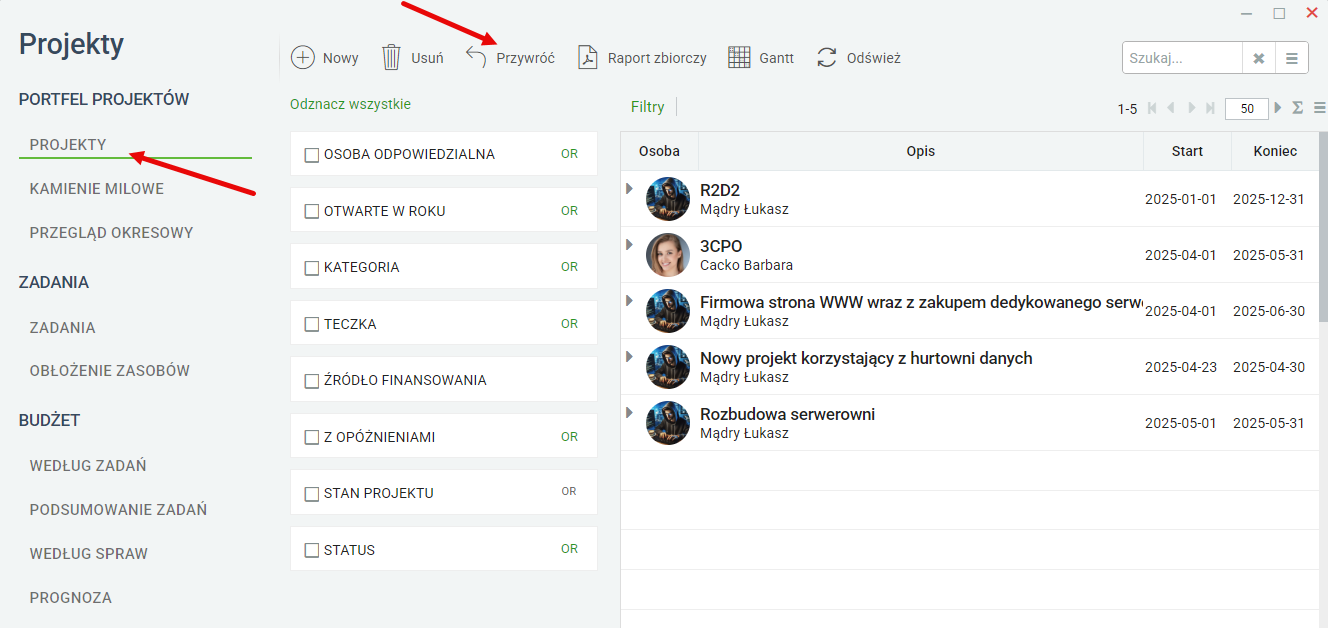Select the R2D2 project title
The image size is (1328, 628).
tap(720, 190)
